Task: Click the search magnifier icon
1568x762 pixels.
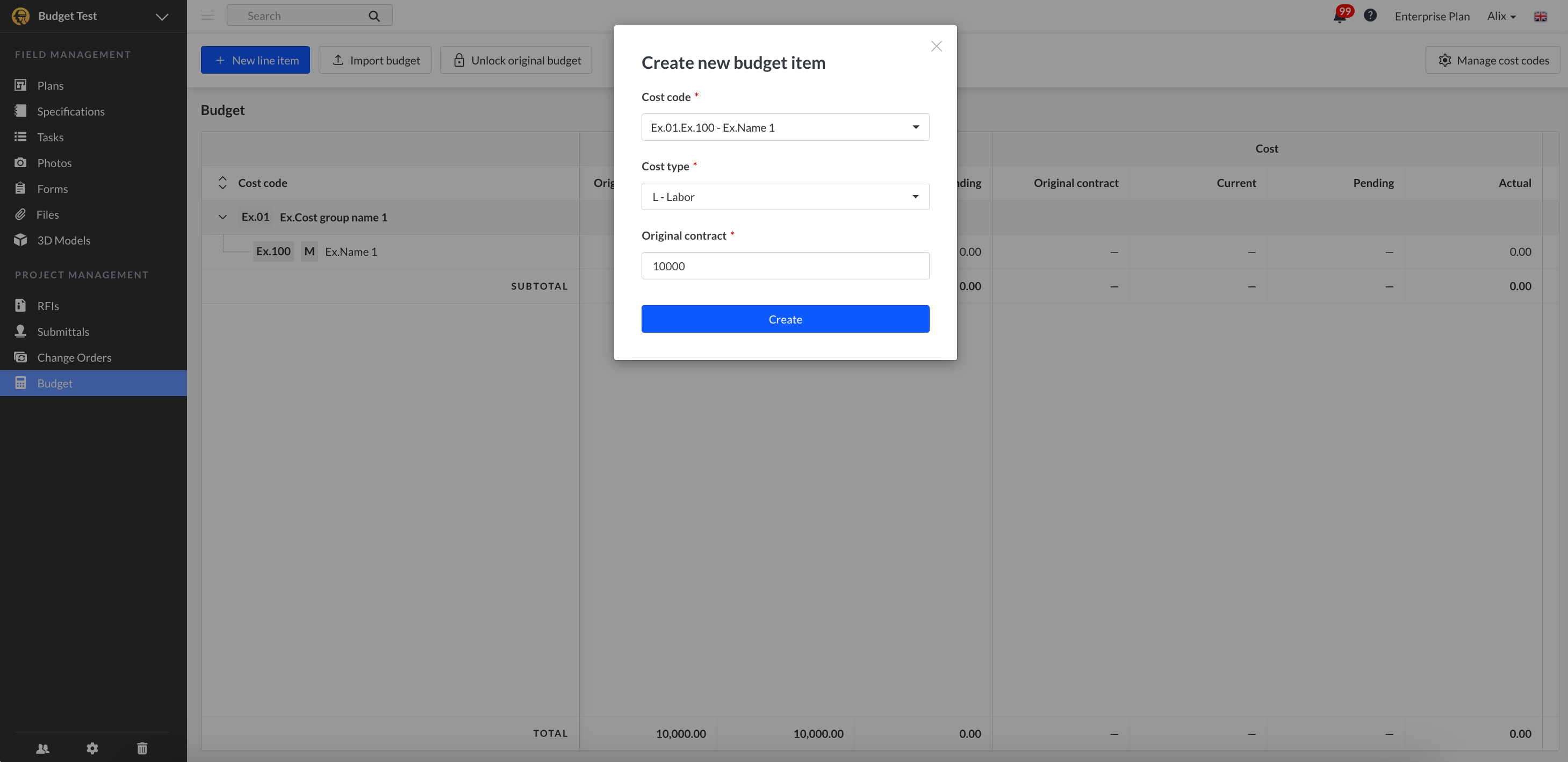Action: coord(374,16)
